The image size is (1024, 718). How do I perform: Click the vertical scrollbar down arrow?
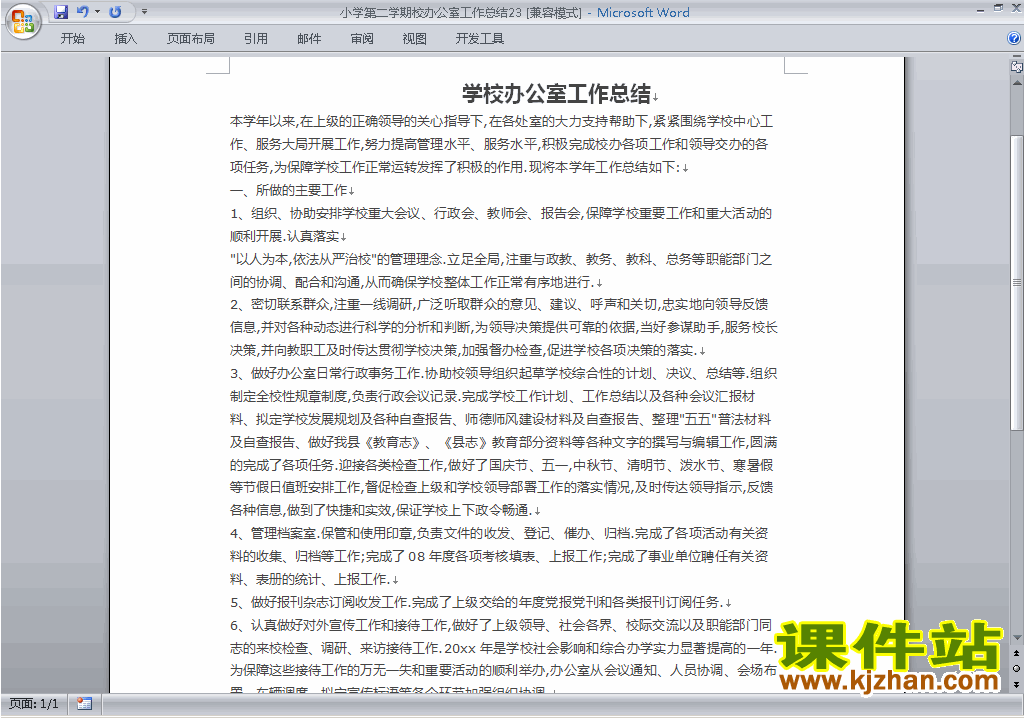(x=1017, y=638)
